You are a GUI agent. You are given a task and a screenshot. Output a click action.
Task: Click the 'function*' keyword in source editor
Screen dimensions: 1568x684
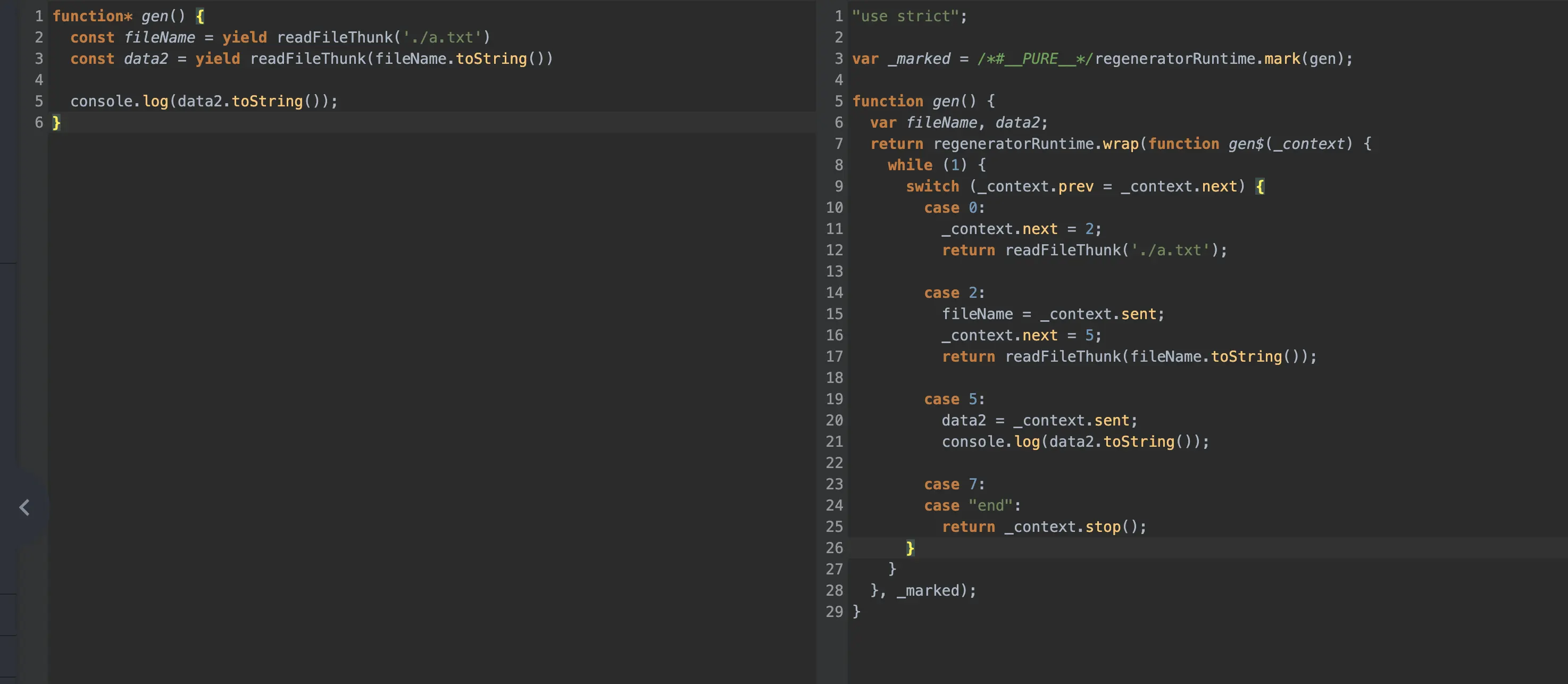click(92, 16)
